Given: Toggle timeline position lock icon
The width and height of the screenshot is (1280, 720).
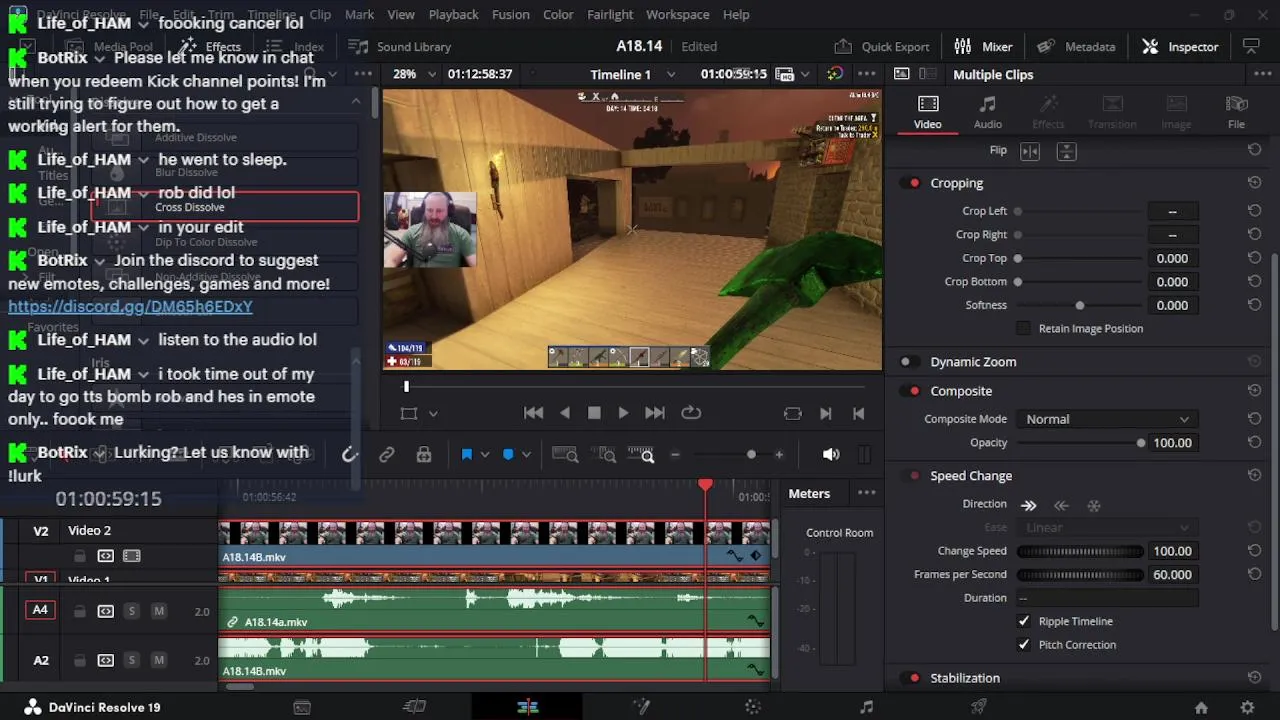Looking at the screenshot, I should (424, 455).
